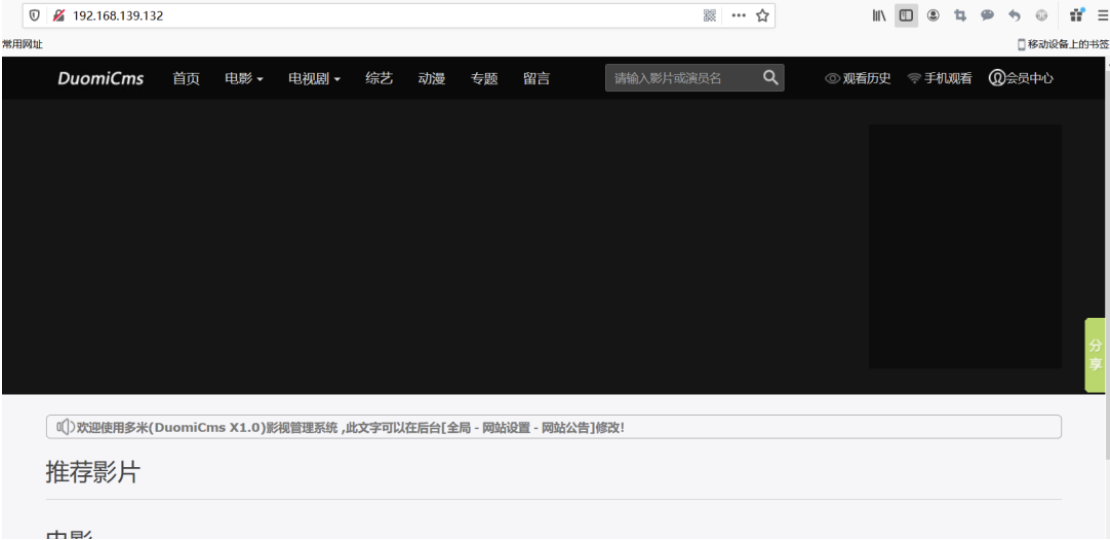Expand the 电视剧 dropdown menu
Screen dimensions: 1110x540
314,79
